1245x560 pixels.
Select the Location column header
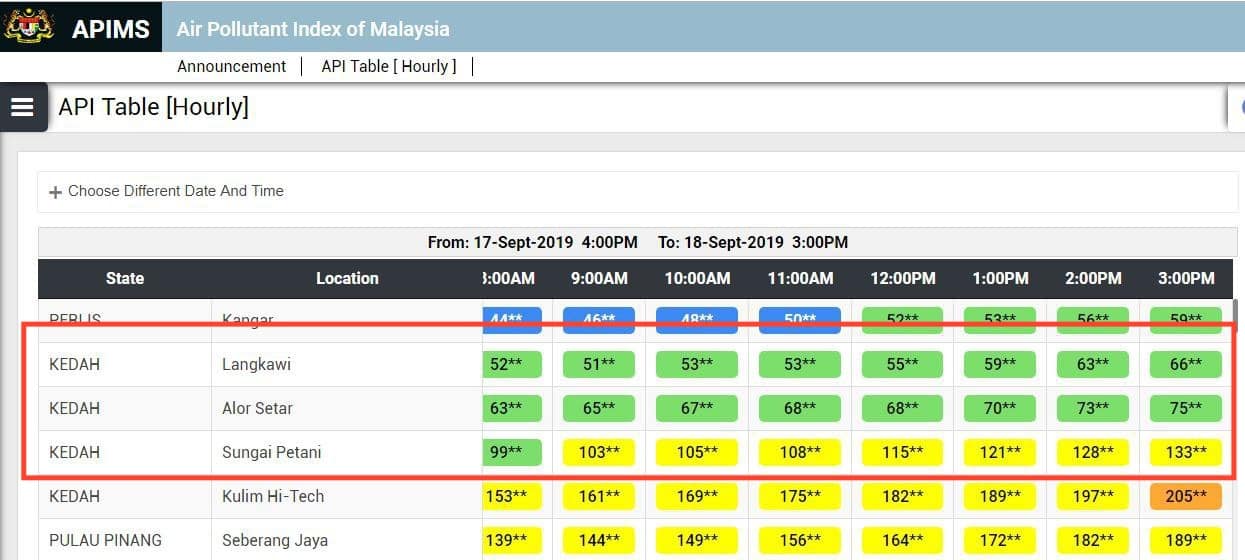[x=347, y=279]
